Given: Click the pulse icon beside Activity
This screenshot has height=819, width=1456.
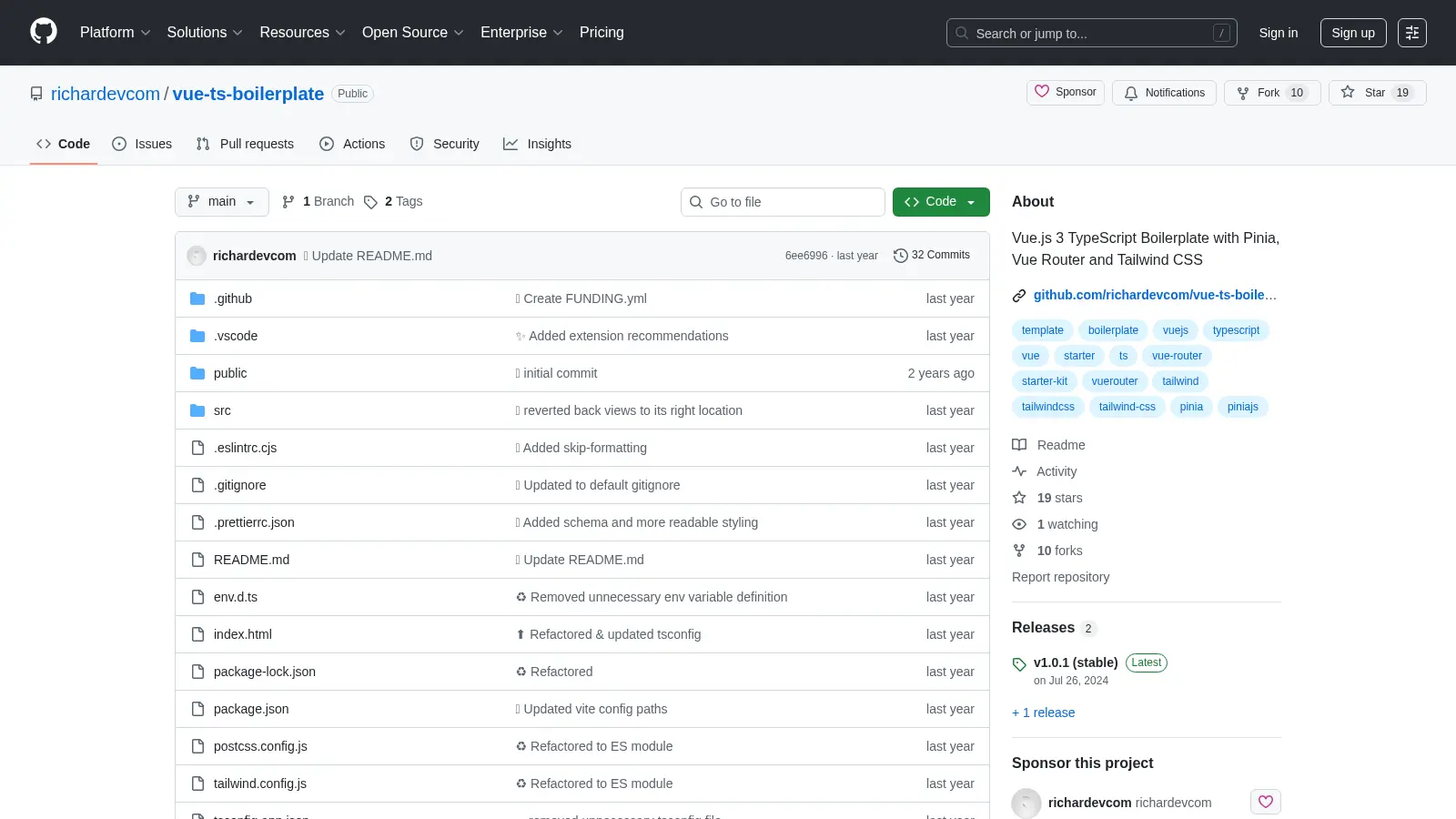Looking at the screenshot, I should 1019,471.
